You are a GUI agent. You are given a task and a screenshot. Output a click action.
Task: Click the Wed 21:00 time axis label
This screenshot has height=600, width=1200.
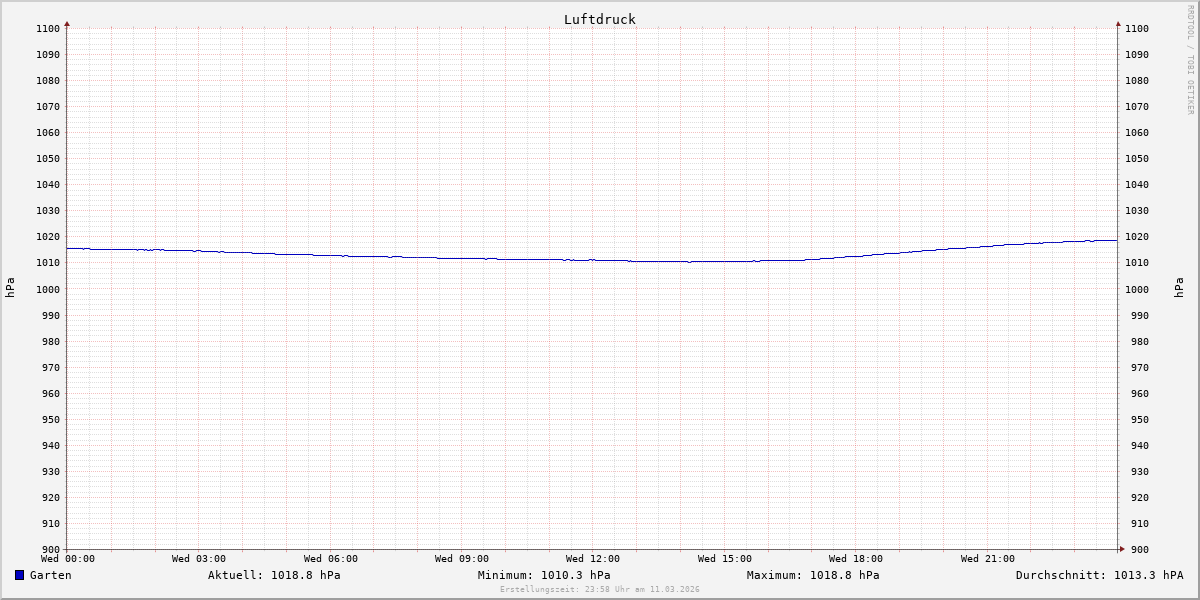(988, 559)
